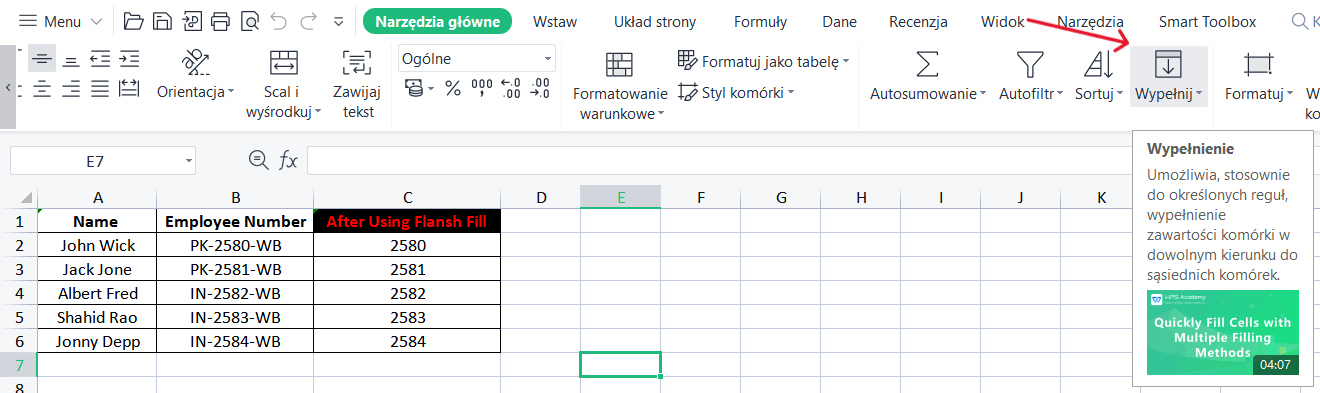This screenshot has height=393, width=1320.
Task: Click the Wypełnij fill button
Action: pyautogui.click(x=1168, y=76)
